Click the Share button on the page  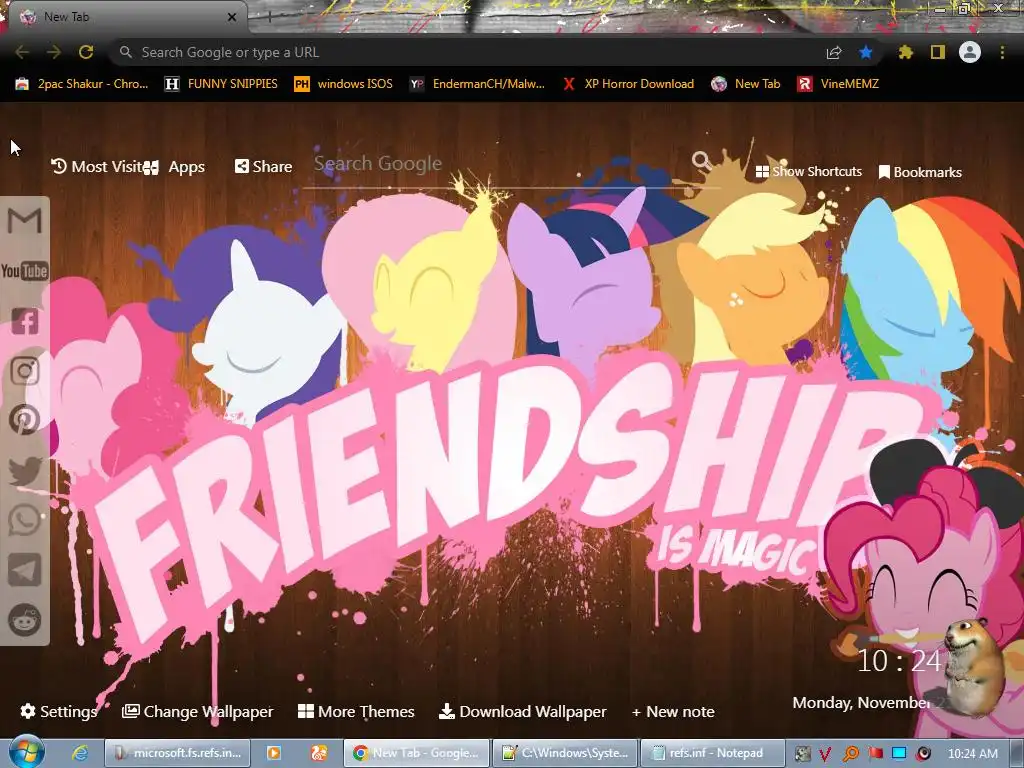[x=263, y=167]
